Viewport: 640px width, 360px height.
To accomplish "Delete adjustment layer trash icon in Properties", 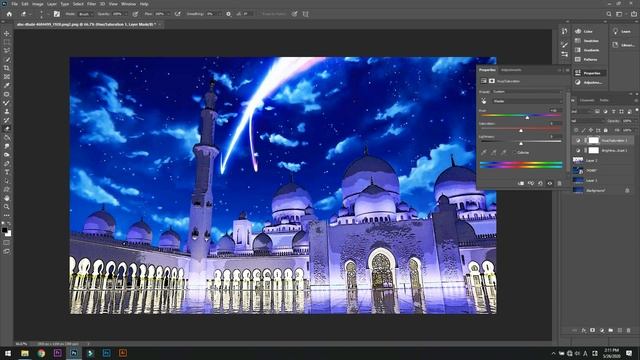I will tap(560, 184).
